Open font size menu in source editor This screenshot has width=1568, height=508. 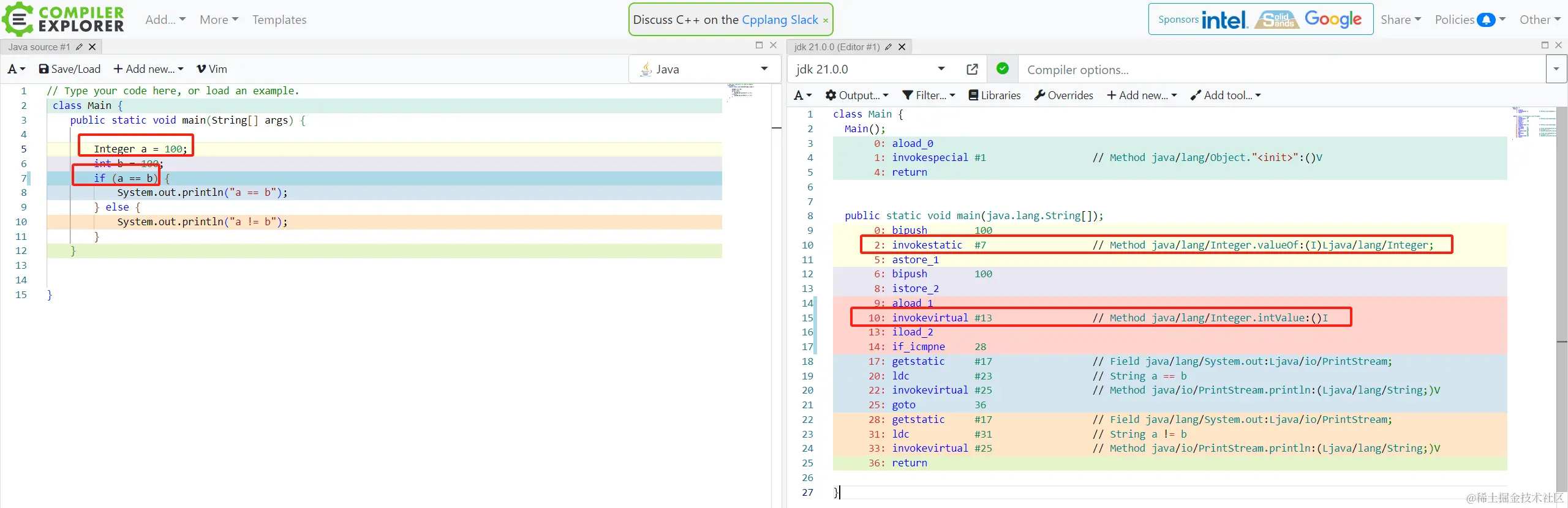click(x=17, y=69)
